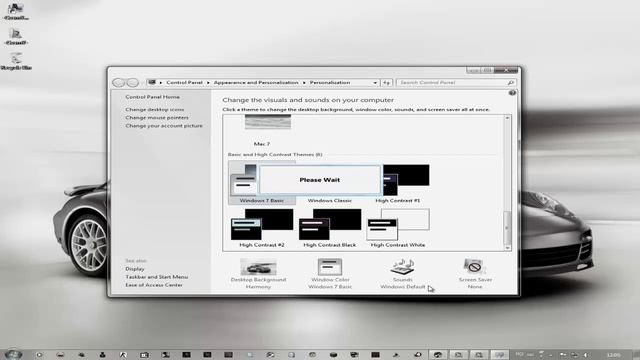Click Personalization breadcrumb segment

[x=330, y=82]
